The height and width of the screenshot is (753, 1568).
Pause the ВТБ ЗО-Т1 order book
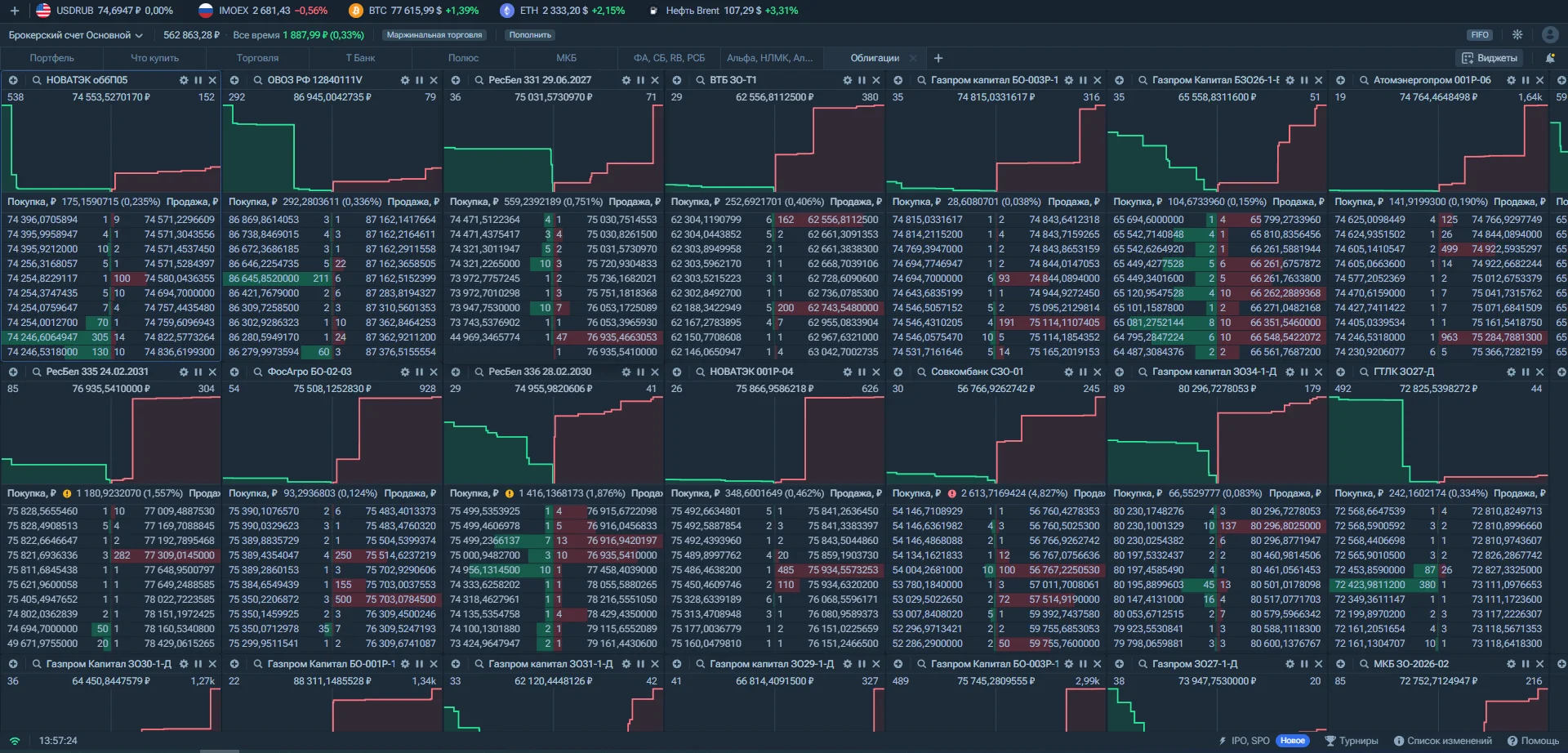point(862,80)
